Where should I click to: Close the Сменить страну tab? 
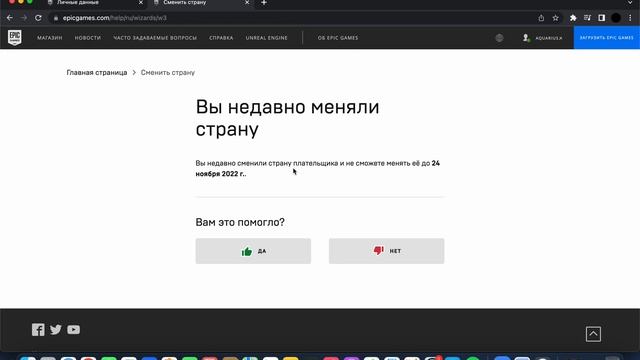click(x=247, y=2)
